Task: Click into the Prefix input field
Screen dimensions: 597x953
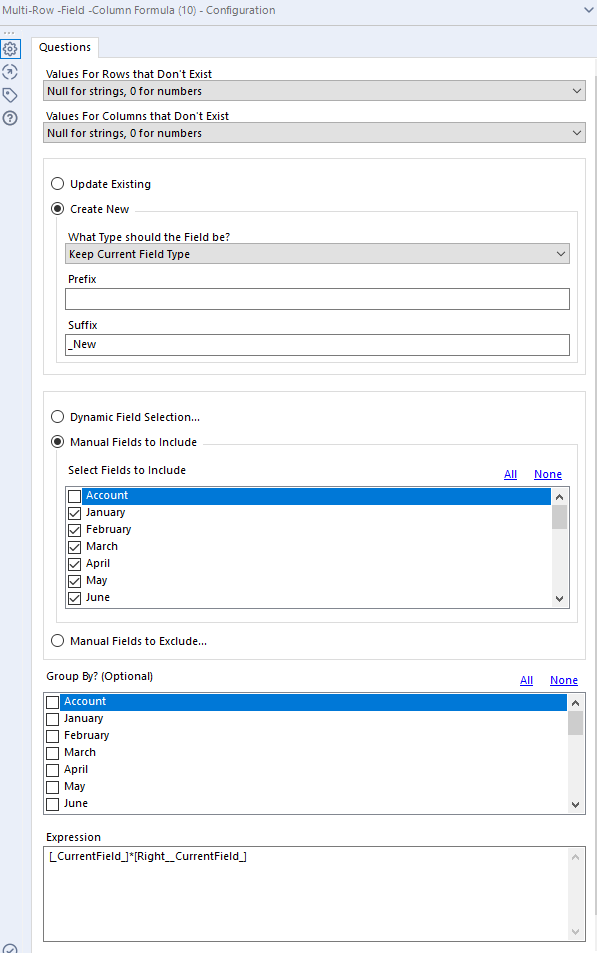Action: coord(317,299)
